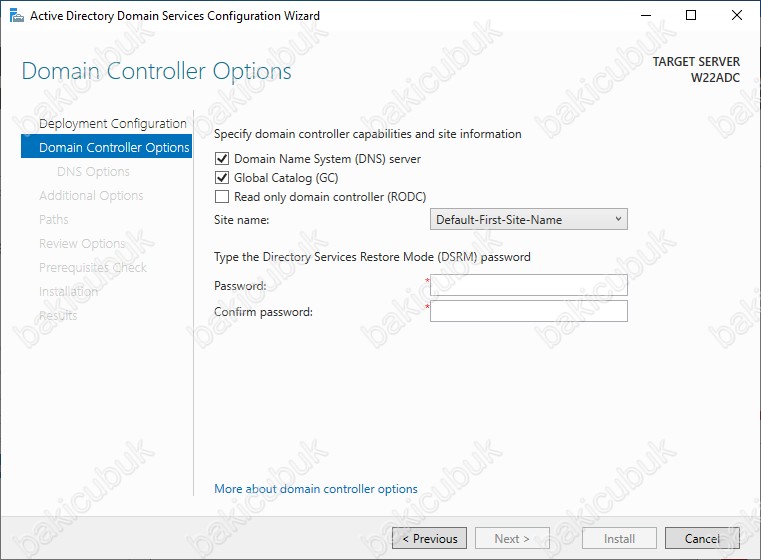Viewport: 761px width, 560px height.
Task: Open More about domain controller options link
Action: coord(315,489)
